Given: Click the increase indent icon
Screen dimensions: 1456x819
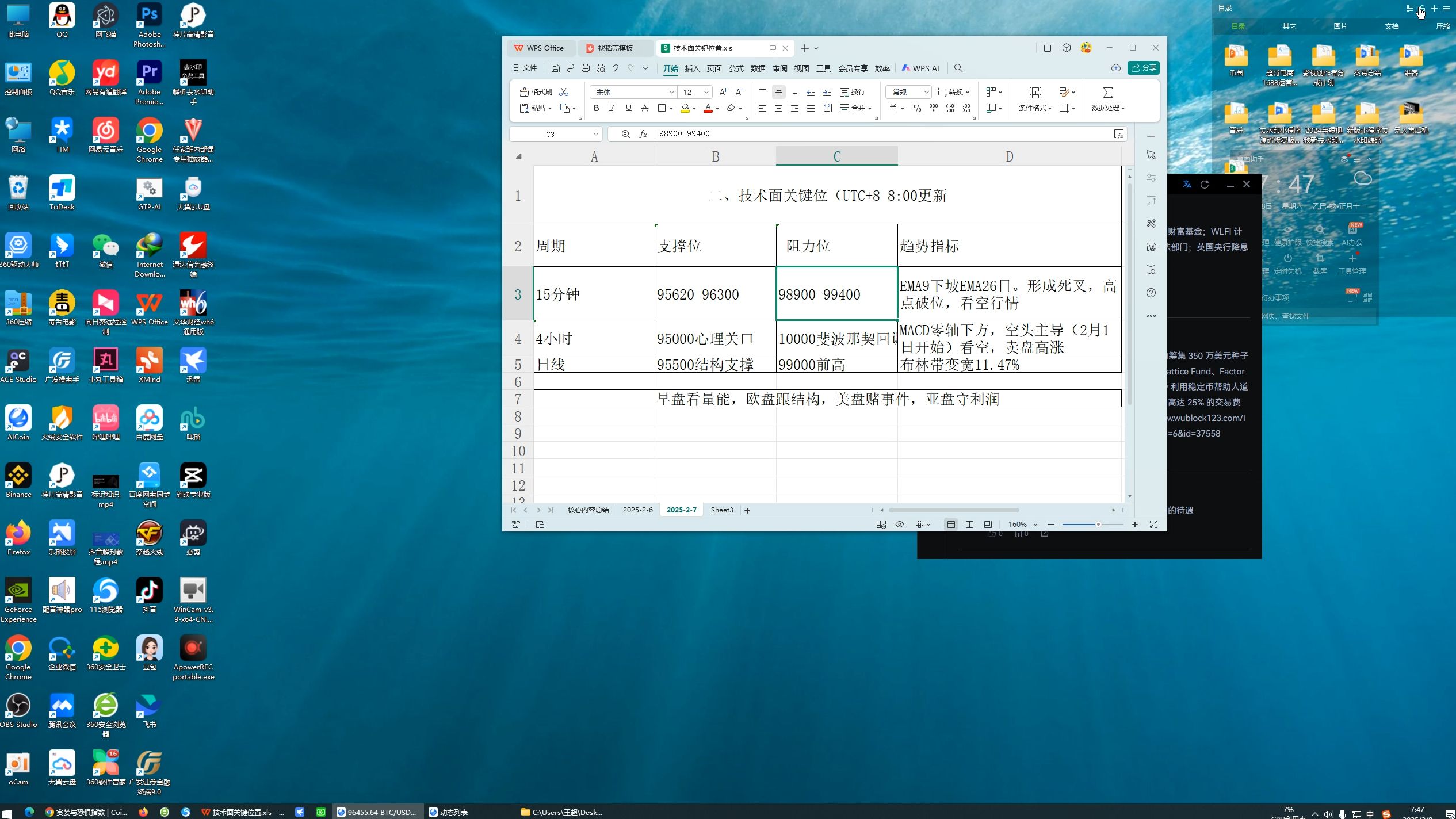Looking at the screenshot, I should point(827,92).
